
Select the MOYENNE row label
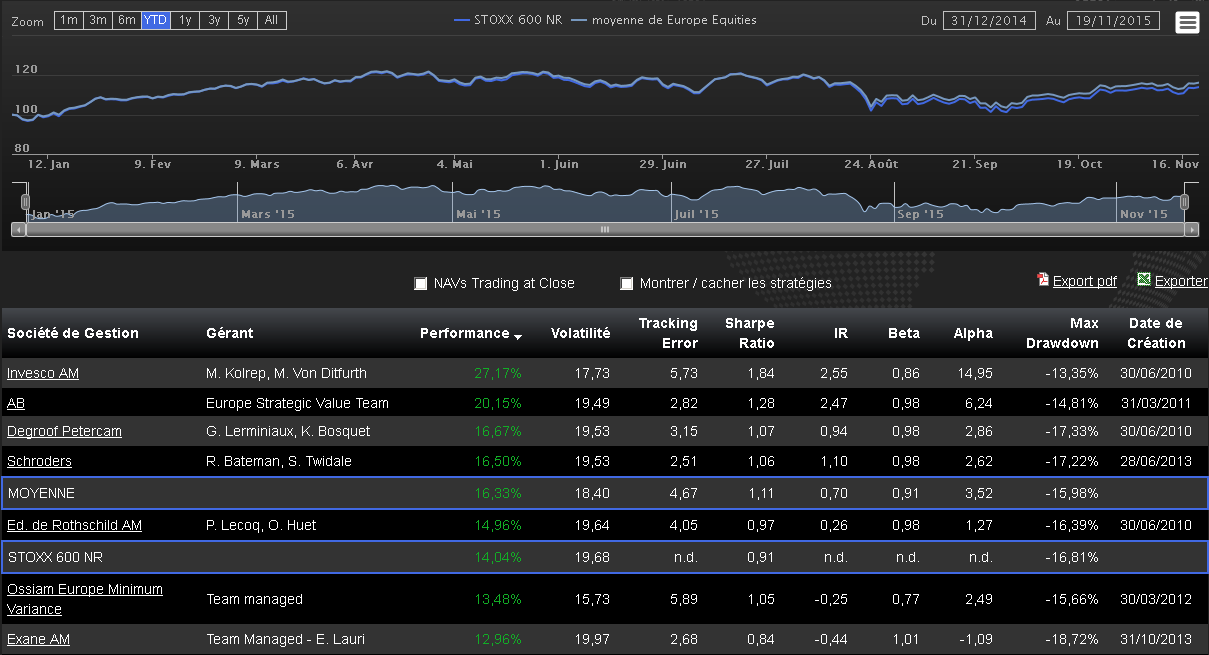(x=41, y=493)
